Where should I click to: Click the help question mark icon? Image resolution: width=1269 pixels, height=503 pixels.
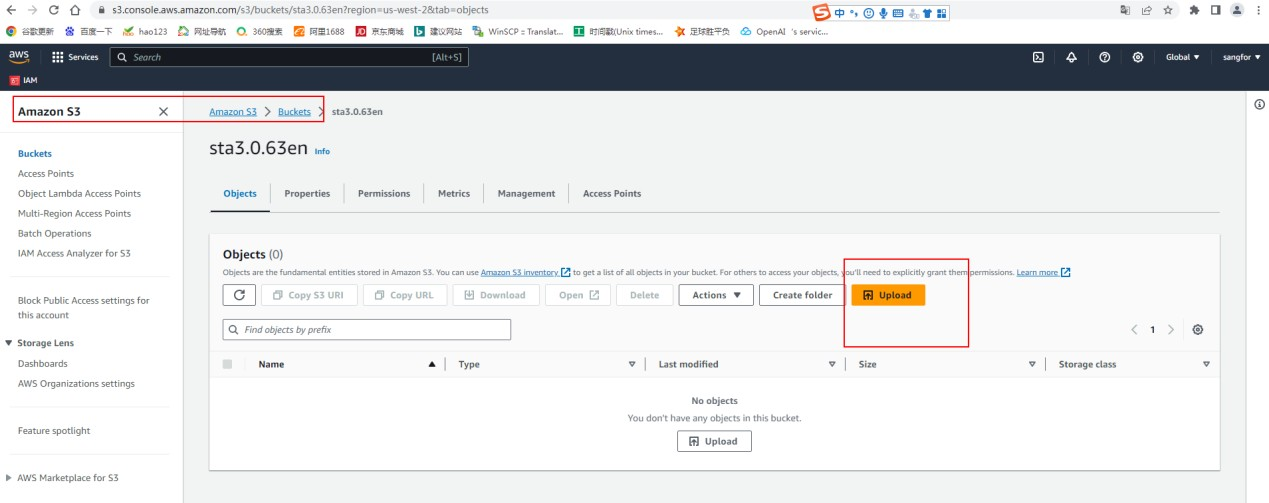[x=1104, y=57]
